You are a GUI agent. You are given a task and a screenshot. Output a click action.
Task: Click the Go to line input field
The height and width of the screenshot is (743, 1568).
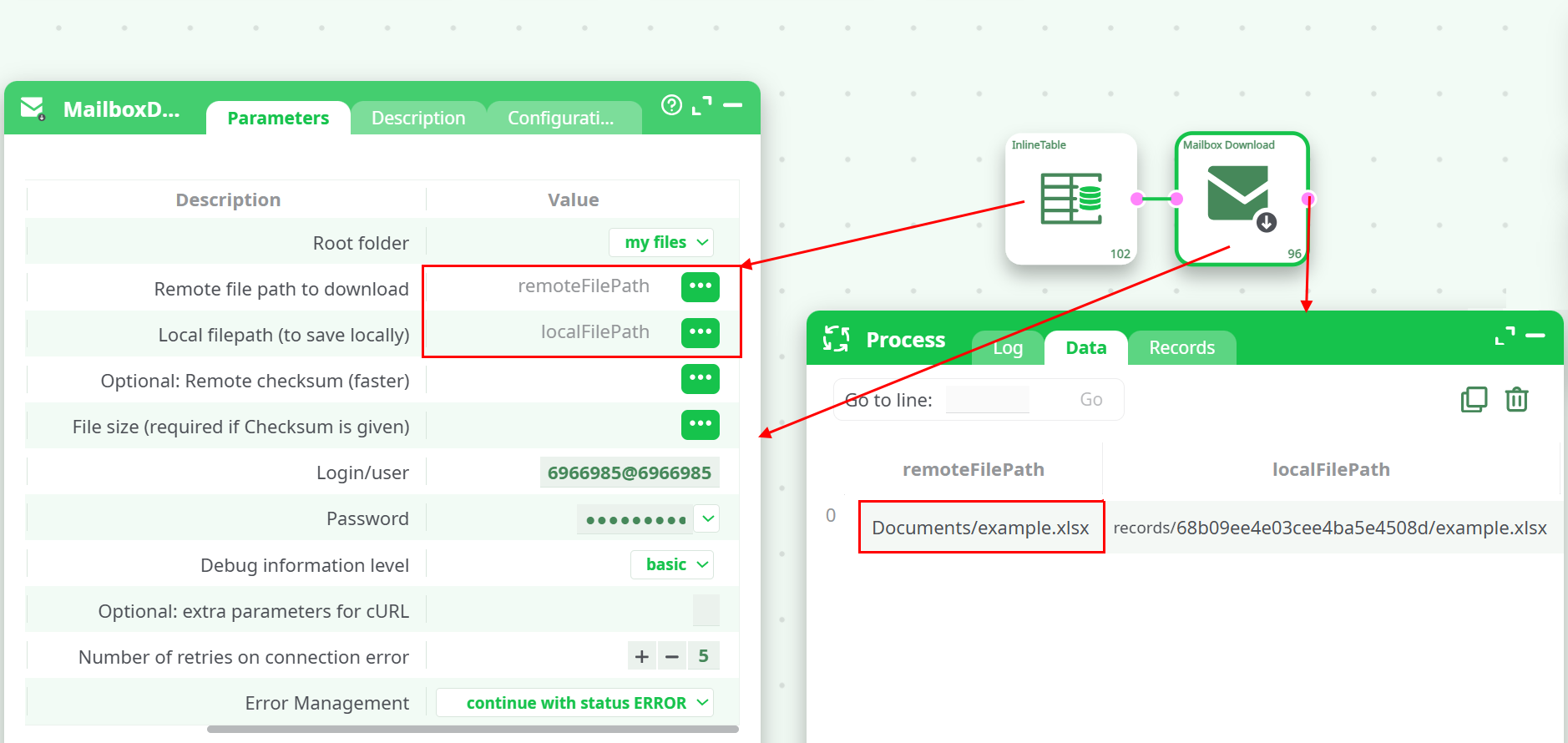tap(987, 400)
